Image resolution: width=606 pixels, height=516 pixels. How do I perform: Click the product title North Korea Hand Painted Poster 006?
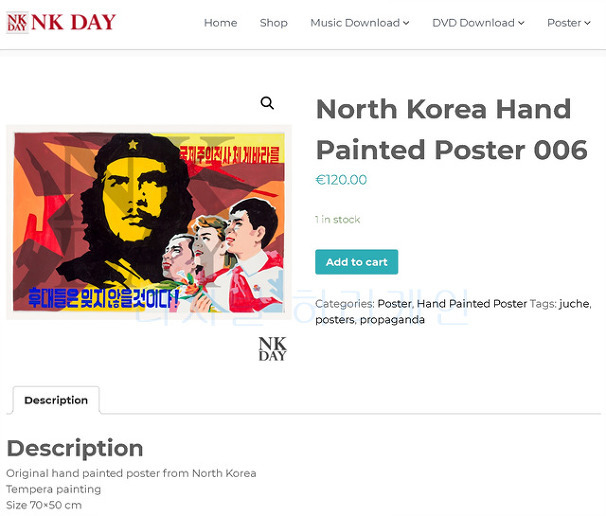[451, 129]
